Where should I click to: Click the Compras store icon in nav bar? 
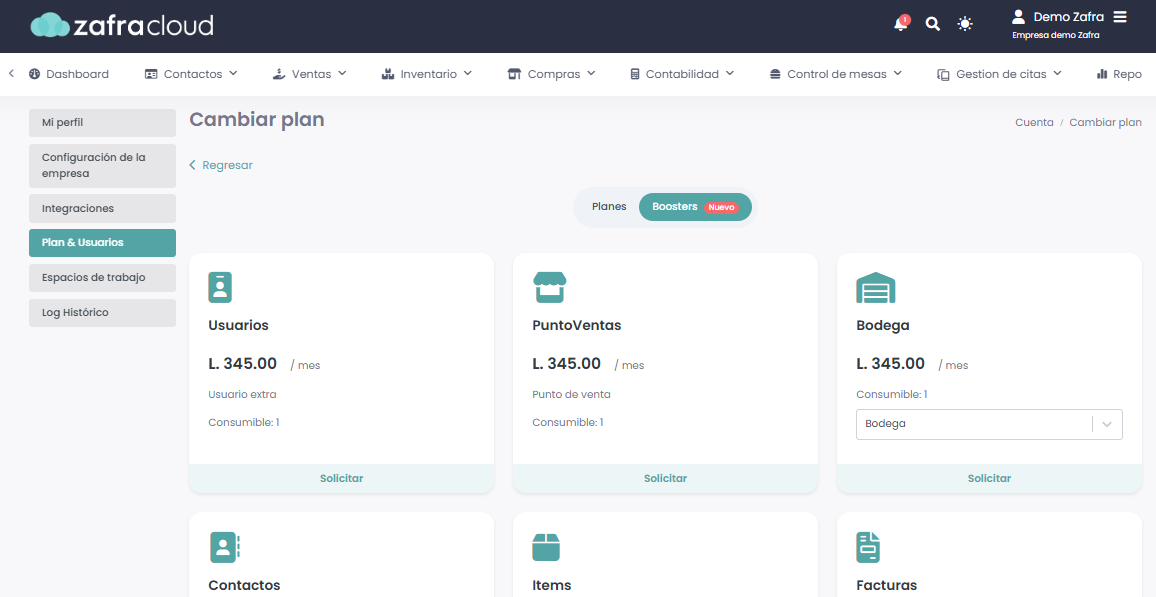pyautogui.click(x=515, y=74)
